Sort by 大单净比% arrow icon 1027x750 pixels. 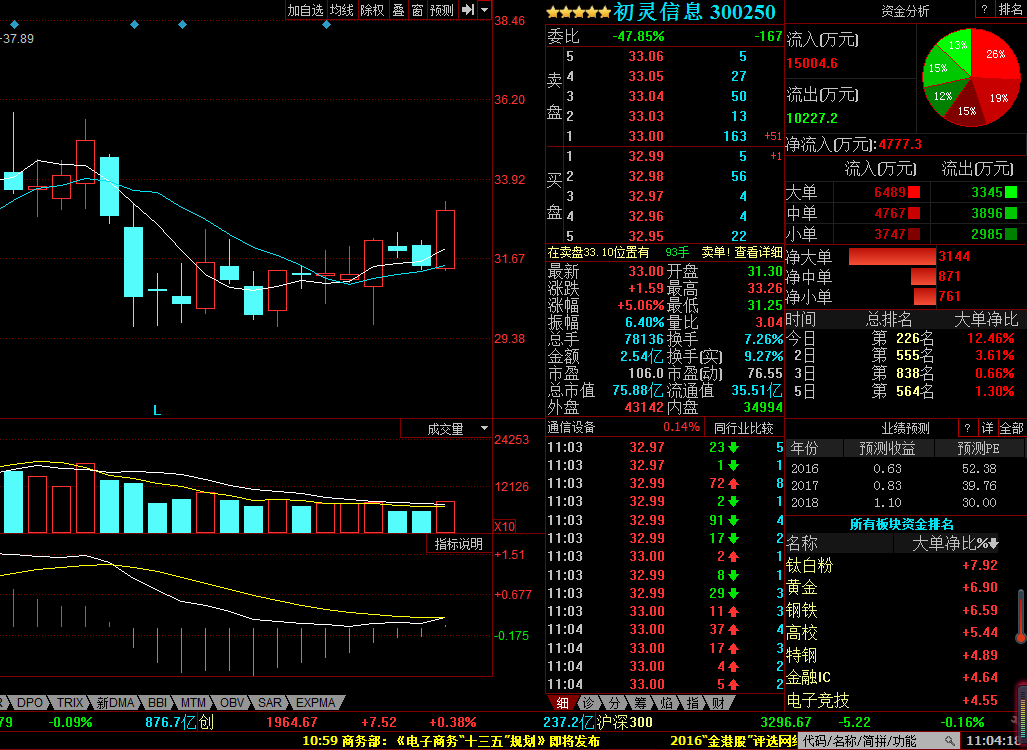coord(994,544)
